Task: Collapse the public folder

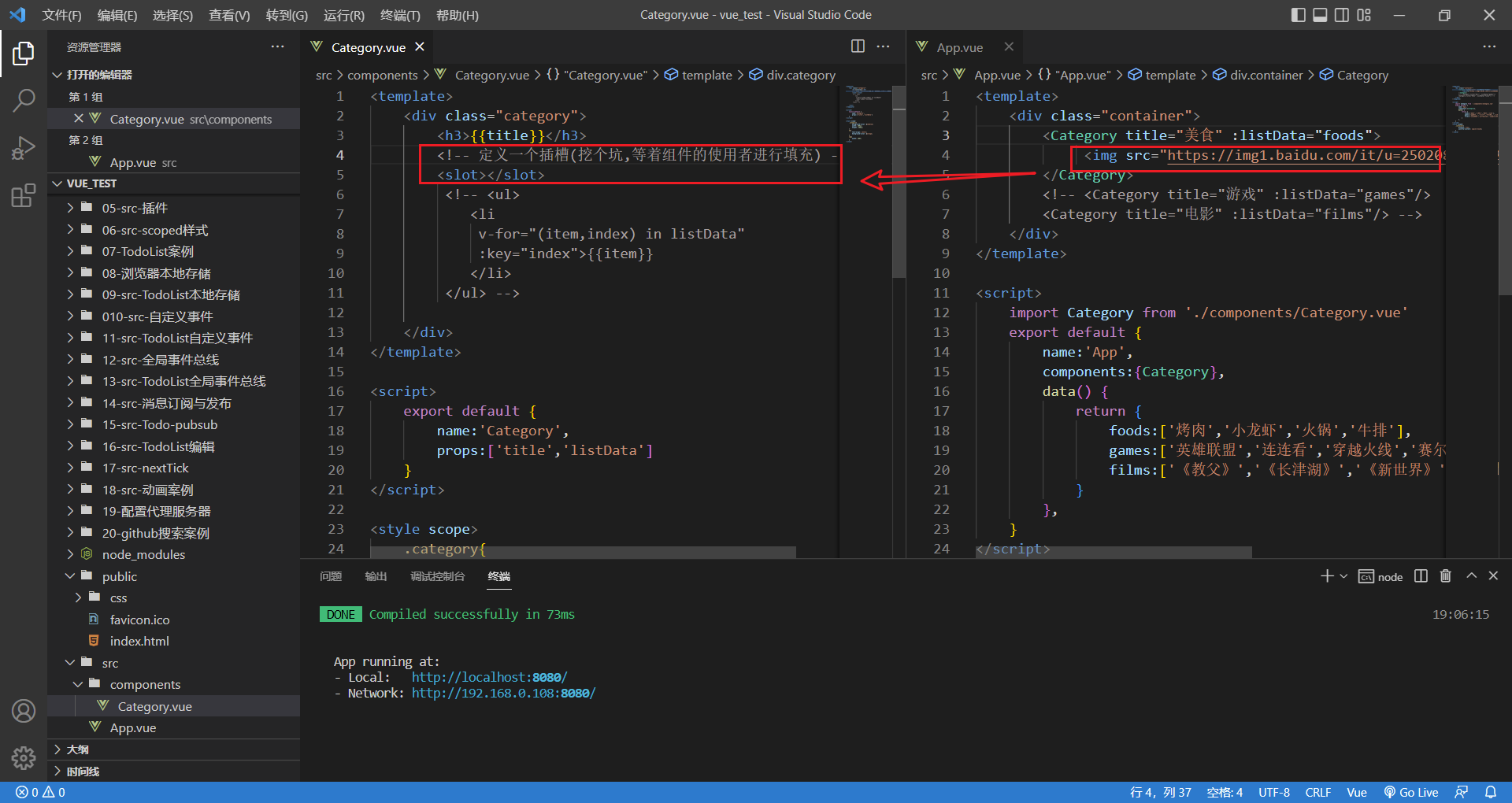Action: [119, 576]
